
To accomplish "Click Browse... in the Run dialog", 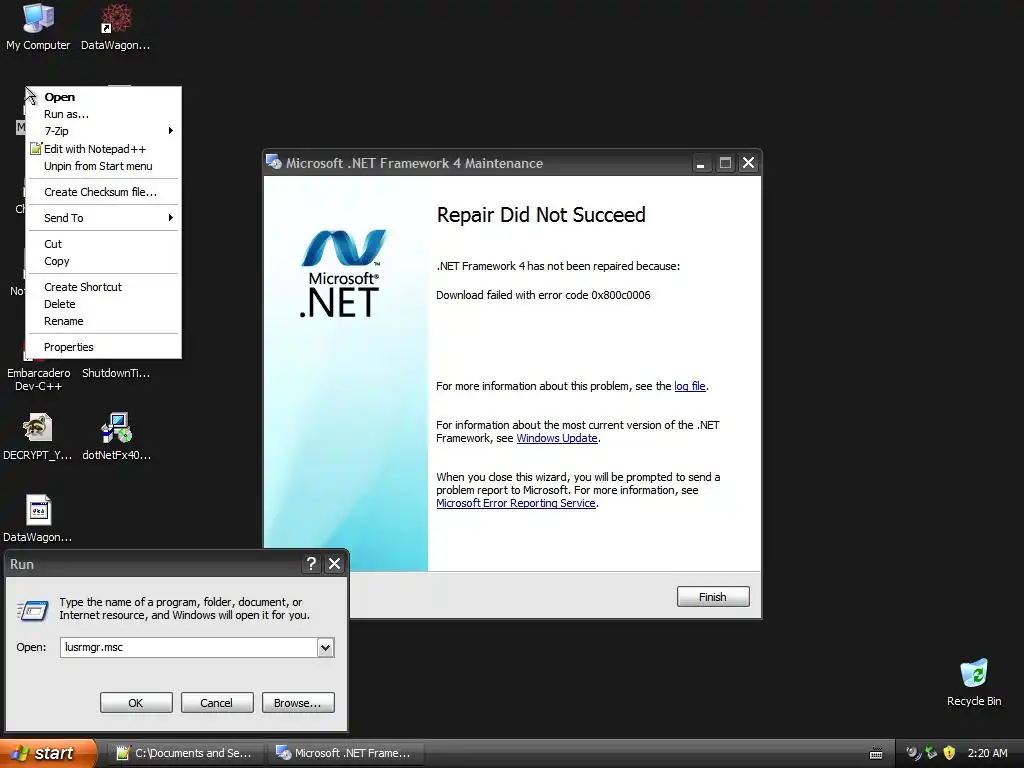I will (x=298, y=703).
